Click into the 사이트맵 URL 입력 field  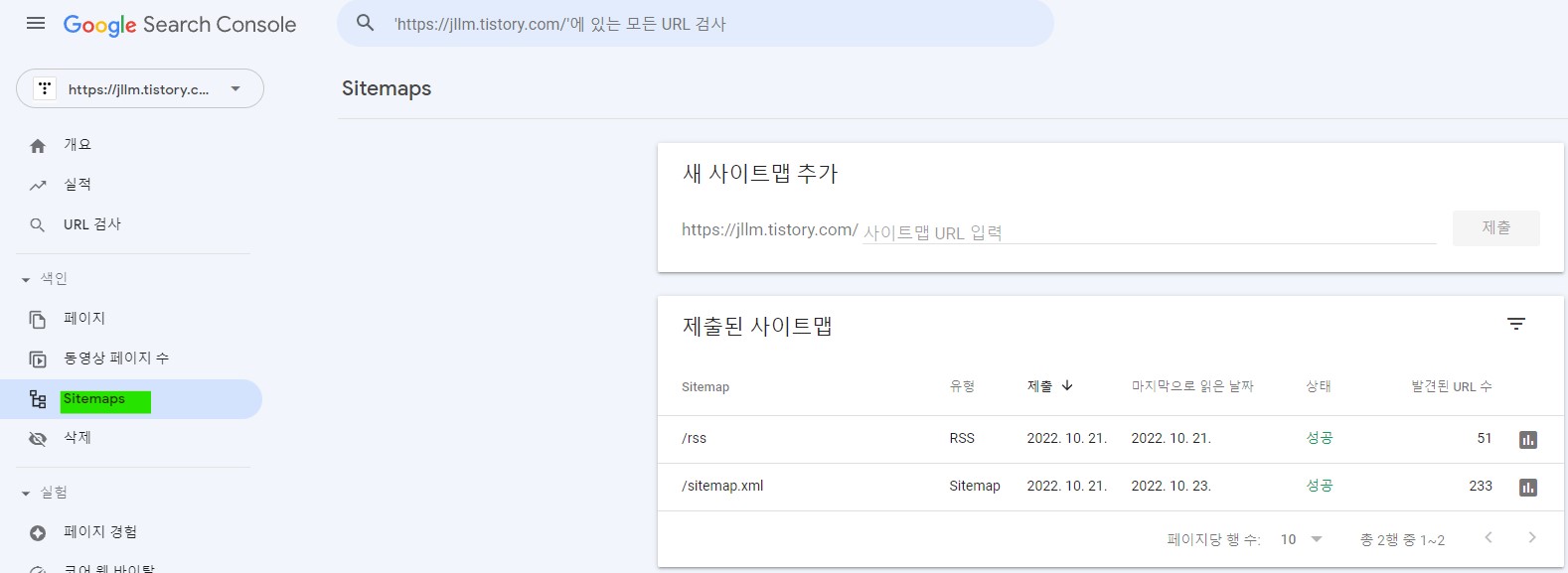(x=1149, y=232)
